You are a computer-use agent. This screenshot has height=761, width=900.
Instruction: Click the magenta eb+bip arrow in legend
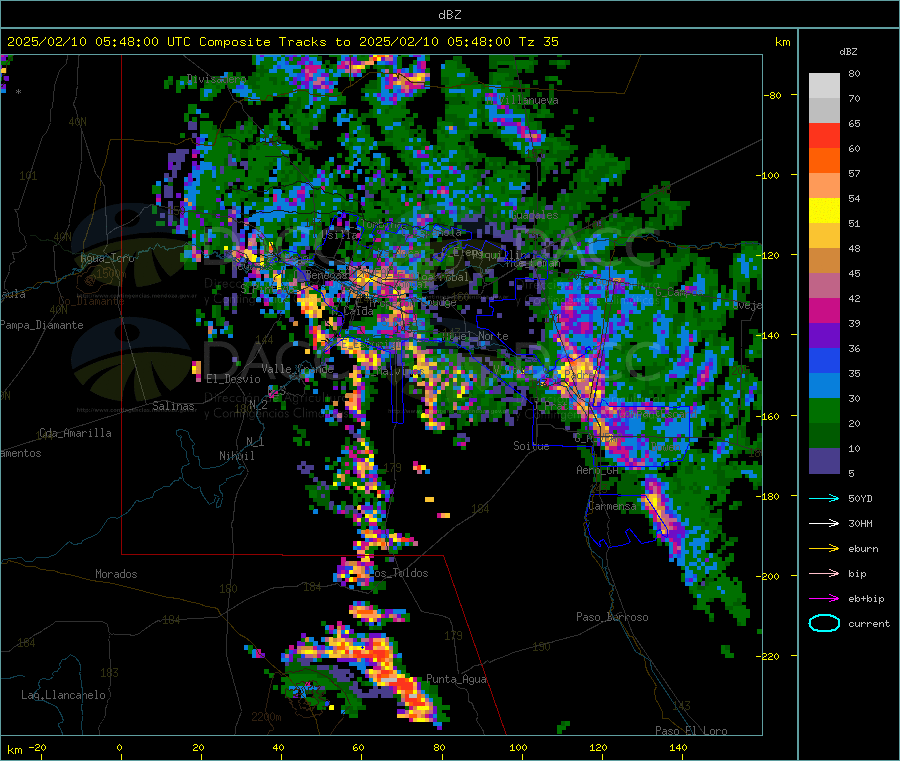pyautogui.click(x=824, y=598)
